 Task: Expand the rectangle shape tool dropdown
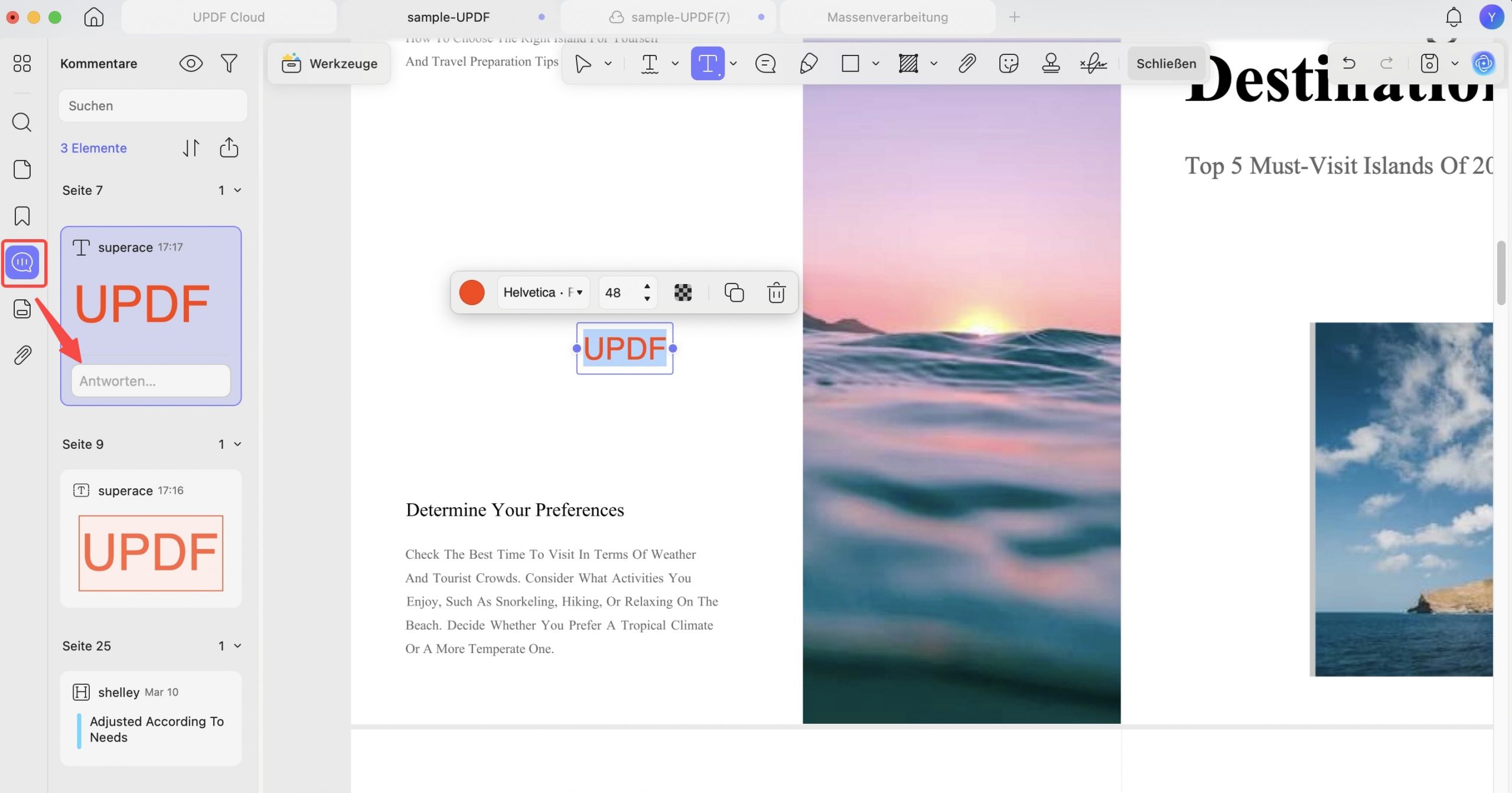point(875,63)
